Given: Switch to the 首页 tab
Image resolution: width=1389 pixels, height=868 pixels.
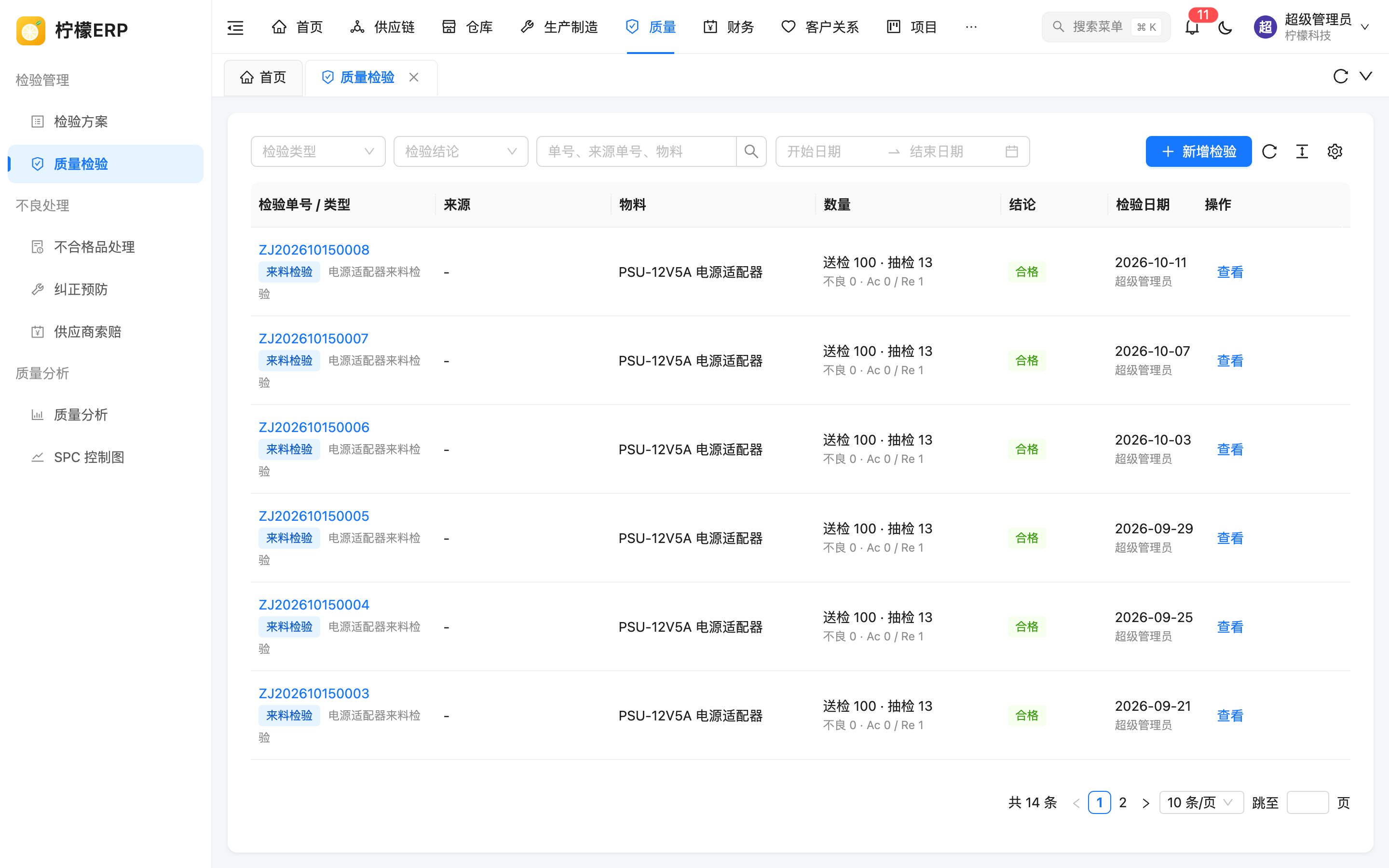Looking at the screenshot, I should (x=263, y=78).
